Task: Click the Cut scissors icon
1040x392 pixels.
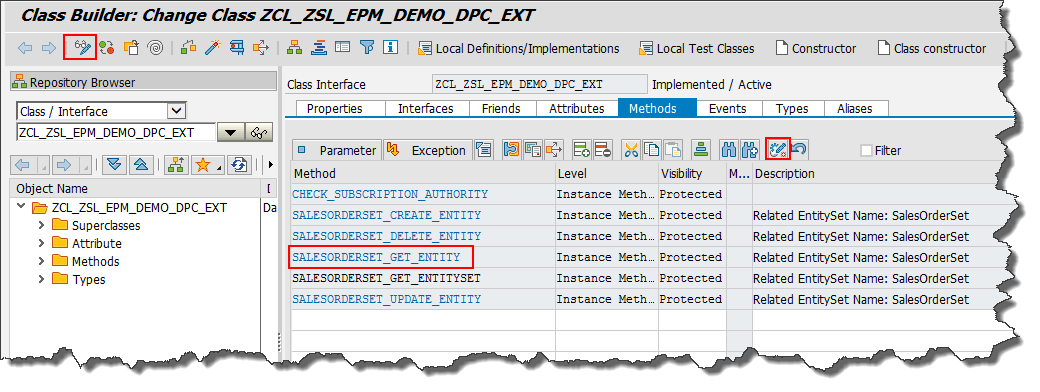Action: pyautogui.click(x=631, y=150)
